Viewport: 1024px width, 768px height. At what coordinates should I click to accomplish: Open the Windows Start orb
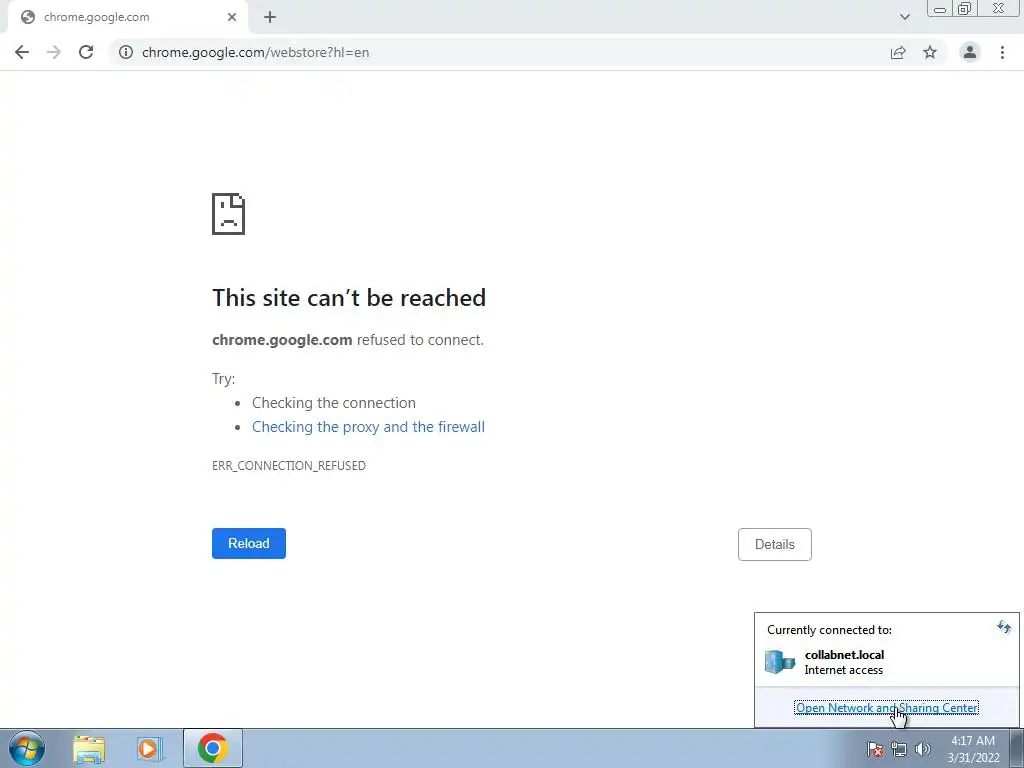27,748
